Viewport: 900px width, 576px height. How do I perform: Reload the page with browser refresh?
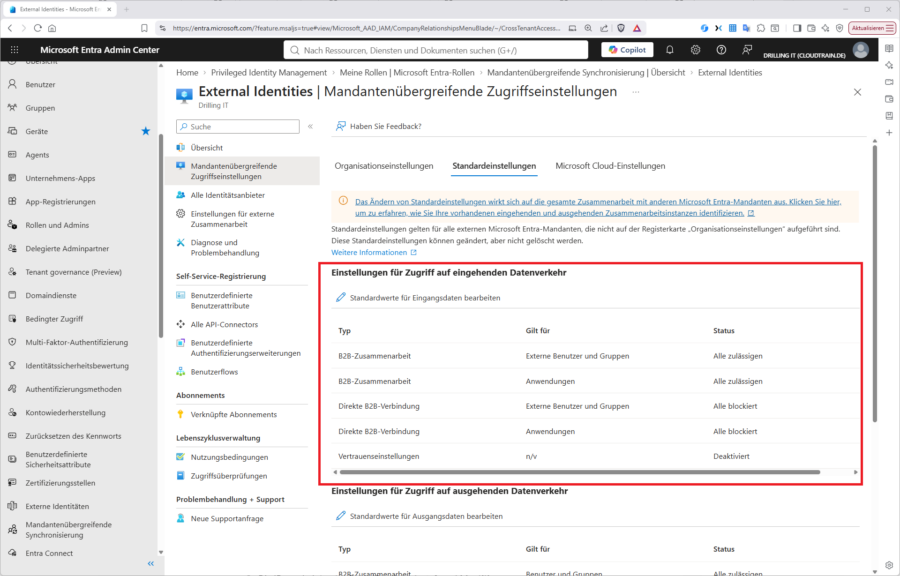point(38,28)
